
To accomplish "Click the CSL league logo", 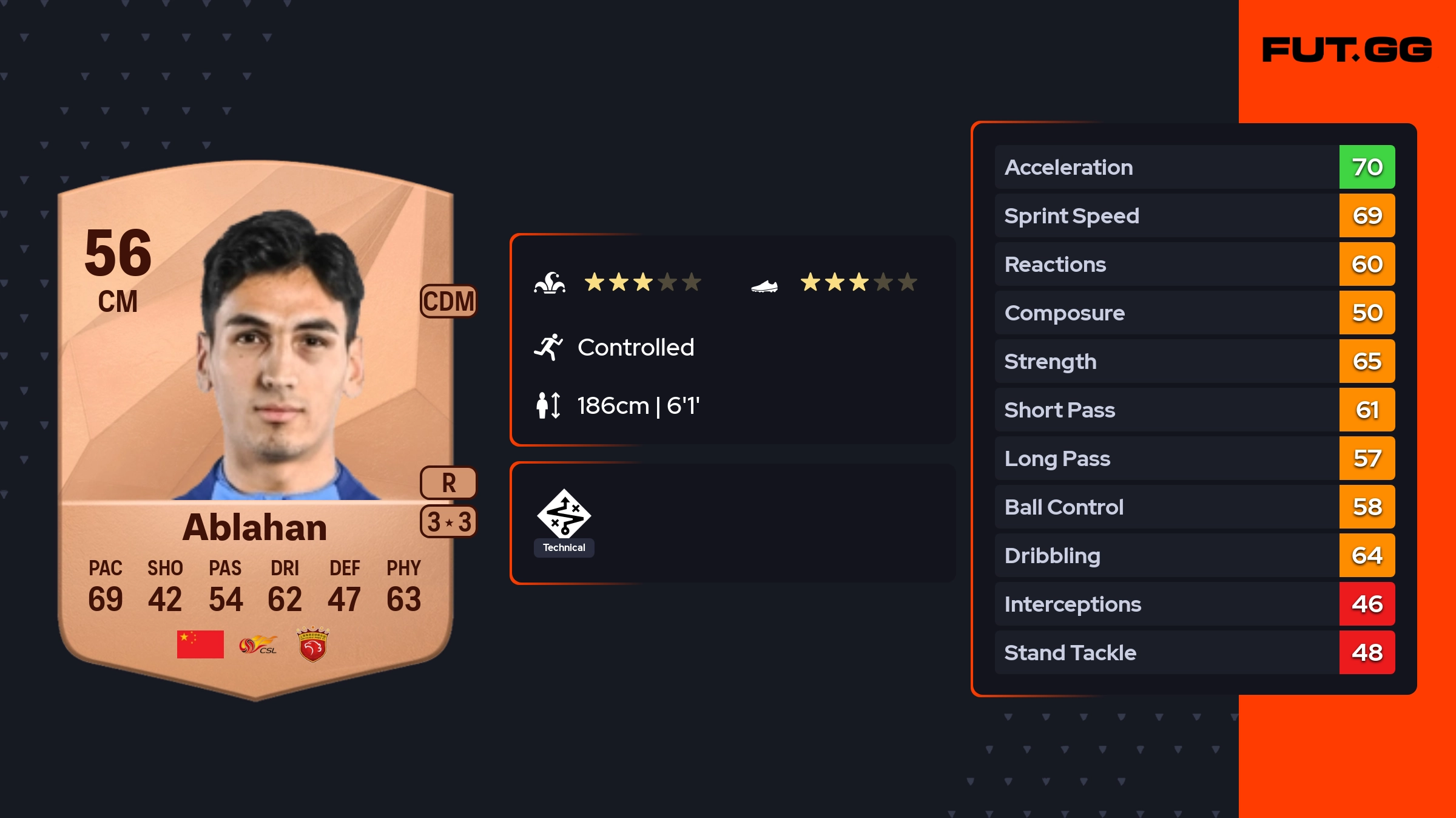I will point(258,644).
